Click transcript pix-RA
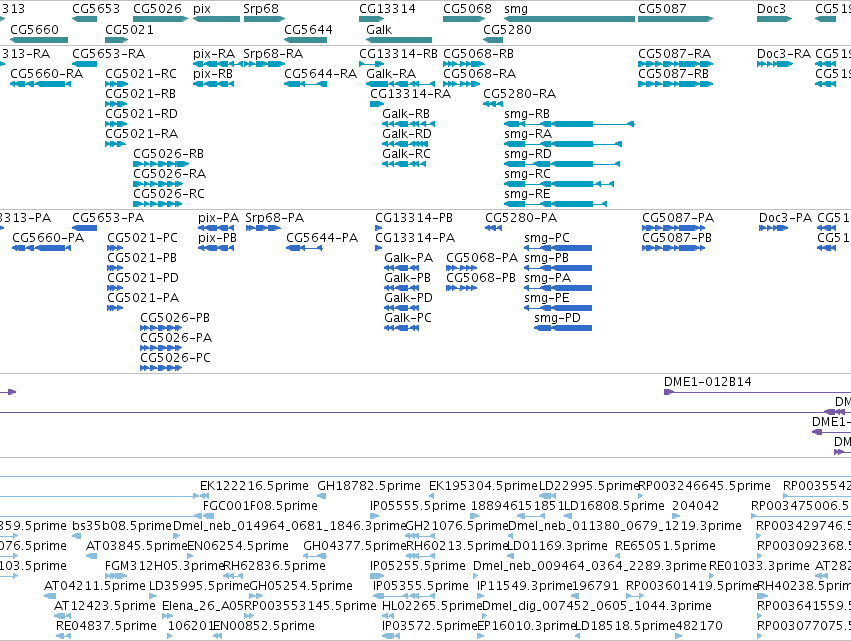Screen dimensions: 851x641 click(218, 64)
